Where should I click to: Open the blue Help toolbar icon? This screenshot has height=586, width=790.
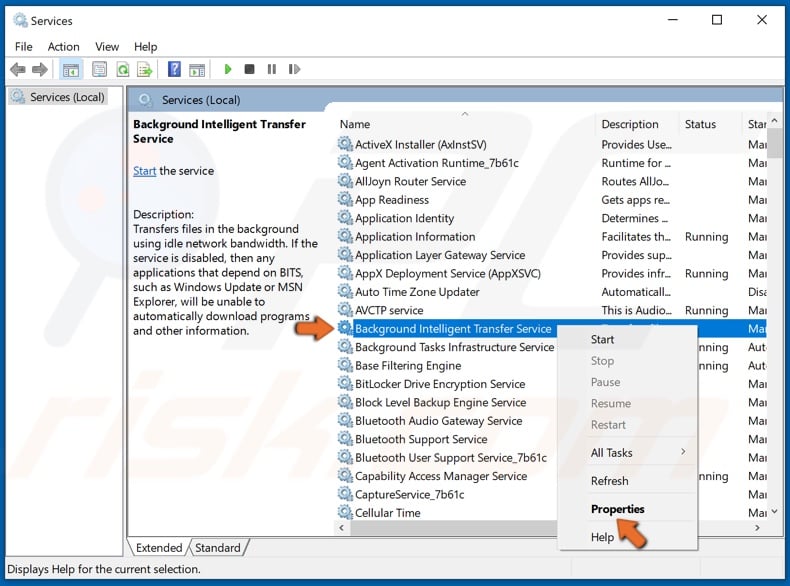174,69
